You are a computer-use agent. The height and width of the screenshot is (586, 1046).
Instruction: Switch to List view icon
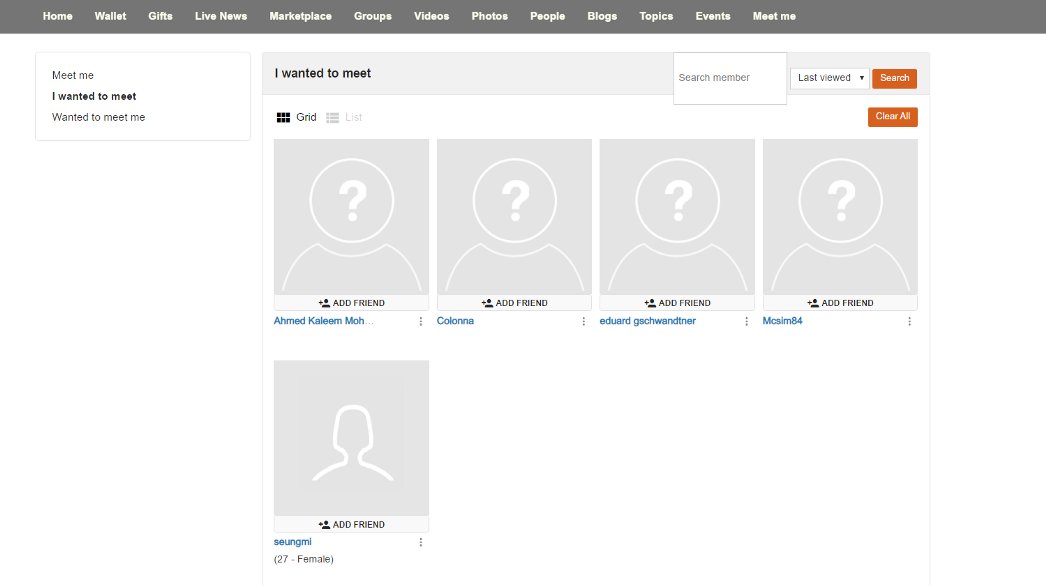[x=332, y=117]
